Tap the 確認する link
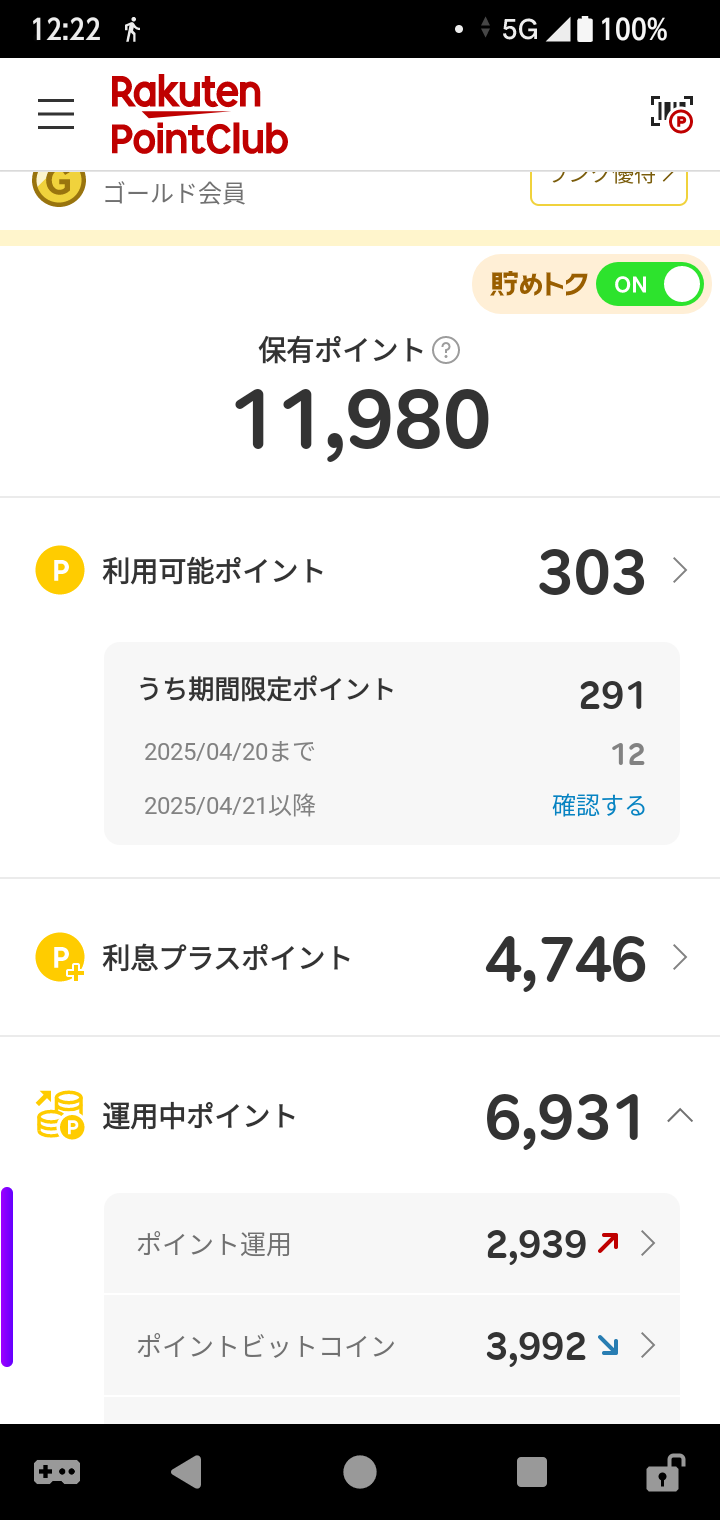The height and width of the screenshot is (1520, 720). [599, 805]
